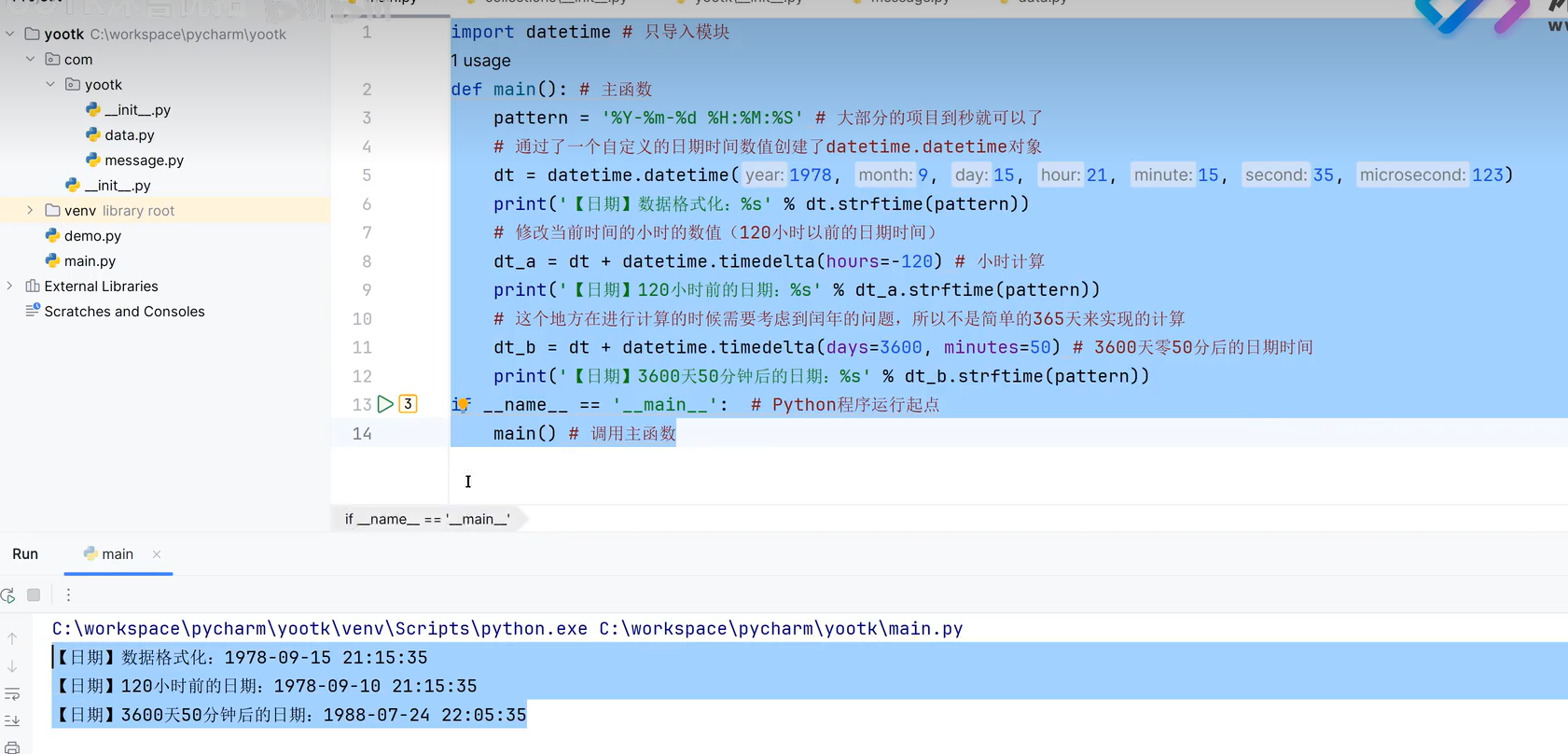Image resolution: width=1568 pixels, height=754 pixels.
Task: Click on hours=-120 in line 8
Action: [x=880, y=261]
